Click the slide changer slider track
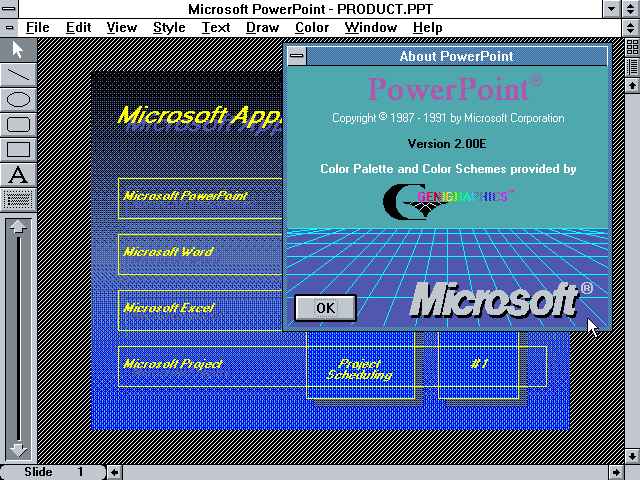This screenshot has height=480, width=640. [18, 339]
